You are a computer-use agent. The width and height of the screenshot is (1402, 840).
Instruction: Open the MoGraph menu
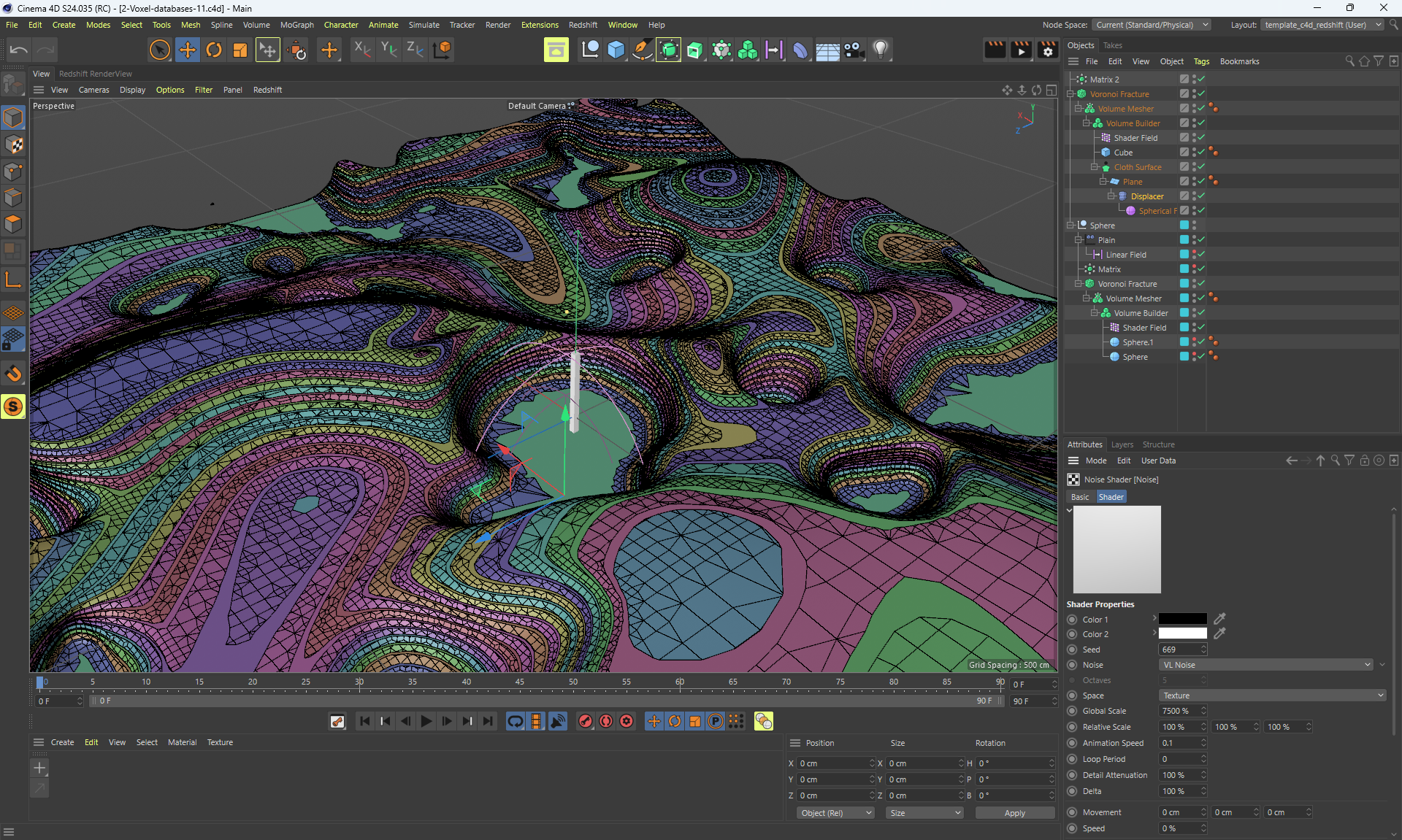click(x=296, y=25)
